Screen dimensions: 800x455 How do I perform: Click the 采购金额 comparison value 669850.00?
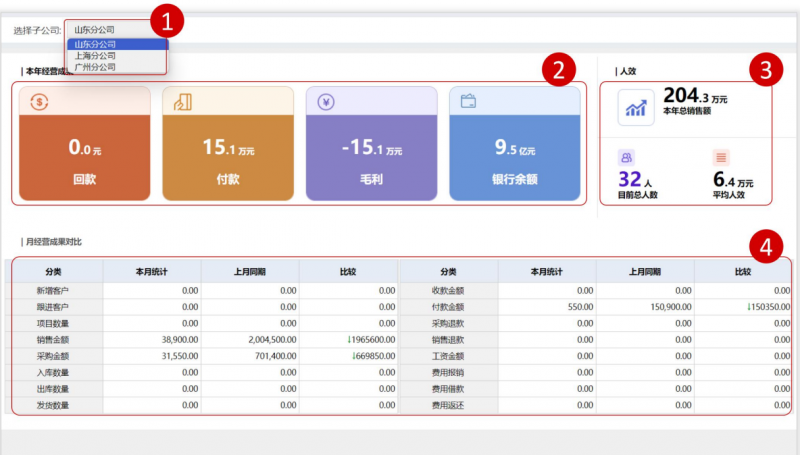pyautogui.click(x=372, y=356)
